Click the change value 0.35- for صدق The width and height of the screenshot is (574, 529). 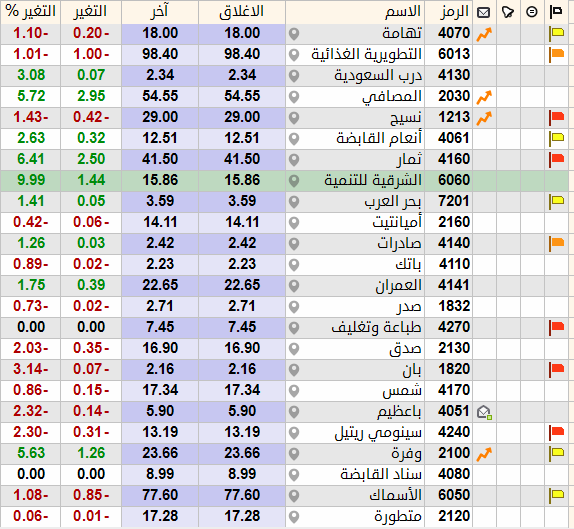tap(91, 348)
